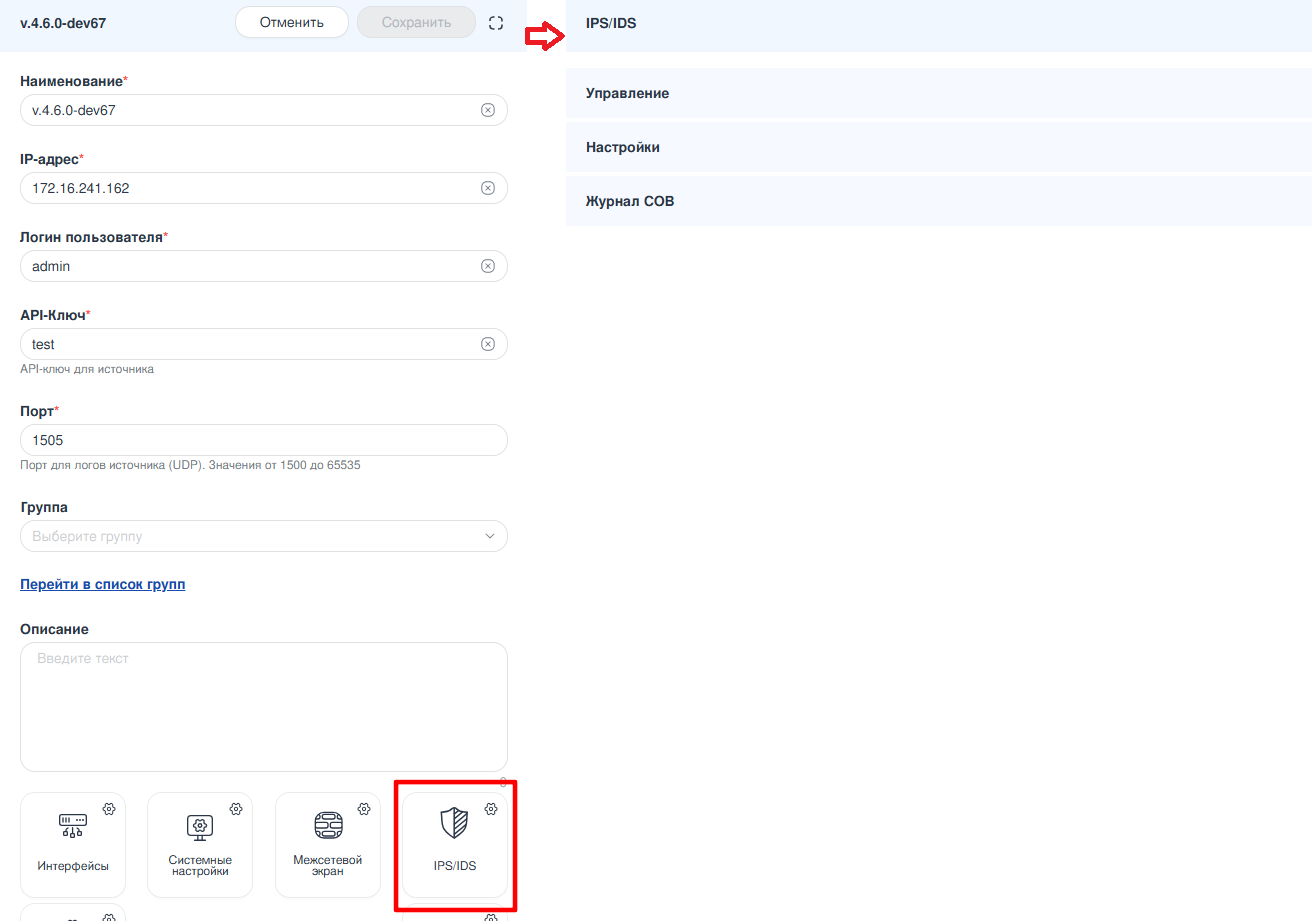Follow the Перейти в список групп link
The width and height of the screenshot is (1312, 922).
pos(103,584)
